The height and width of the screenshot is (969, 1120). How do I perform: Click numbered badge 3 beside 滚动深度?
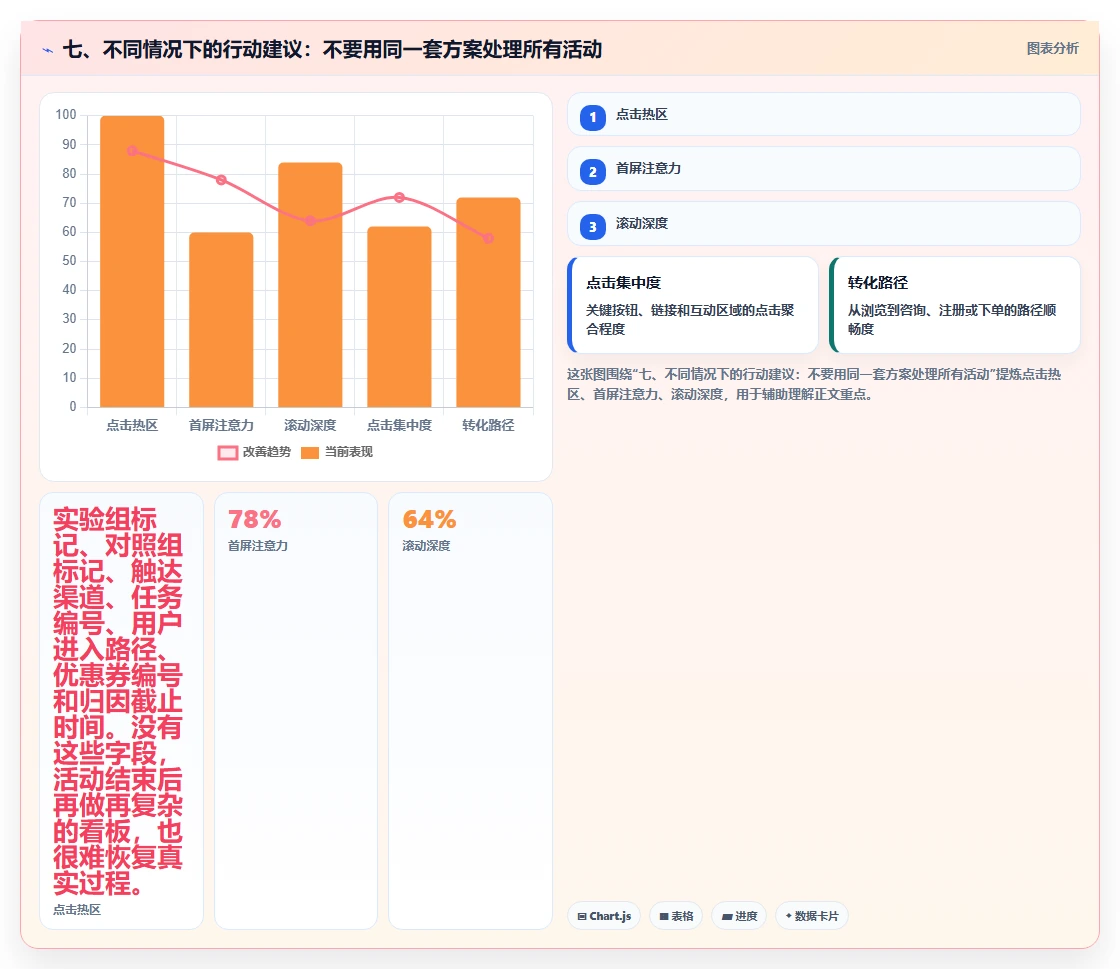593,227
